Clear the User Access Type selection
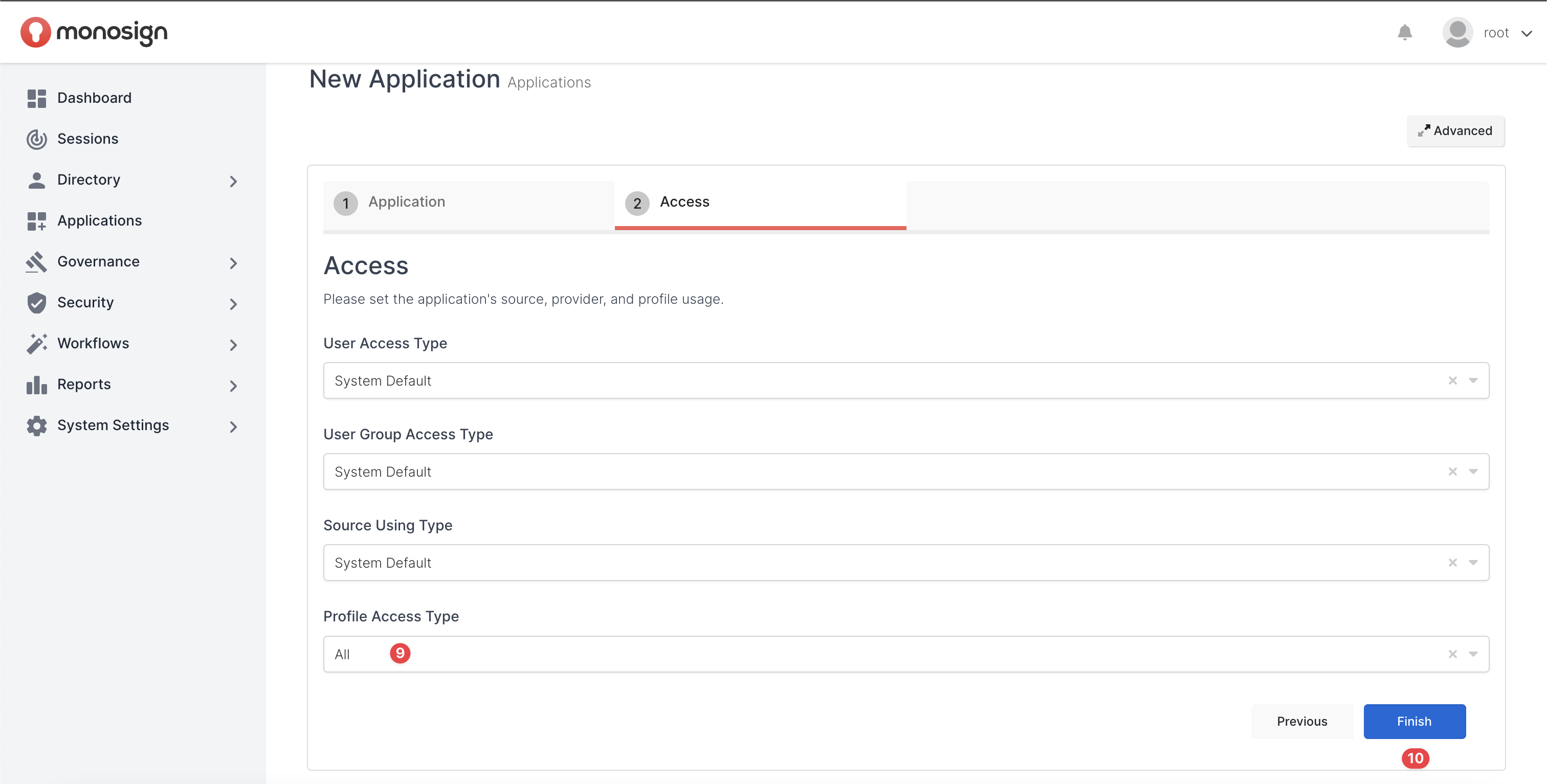Viewport: 1547px width, 784px height. click(1452, 380)
